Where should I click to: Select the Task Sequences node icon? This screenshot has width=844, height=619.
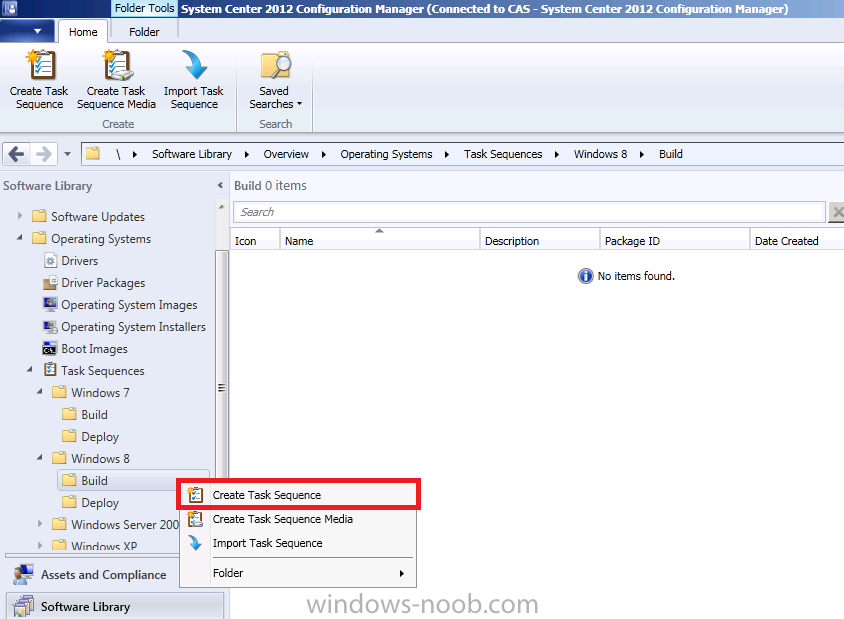pos(50,370)
